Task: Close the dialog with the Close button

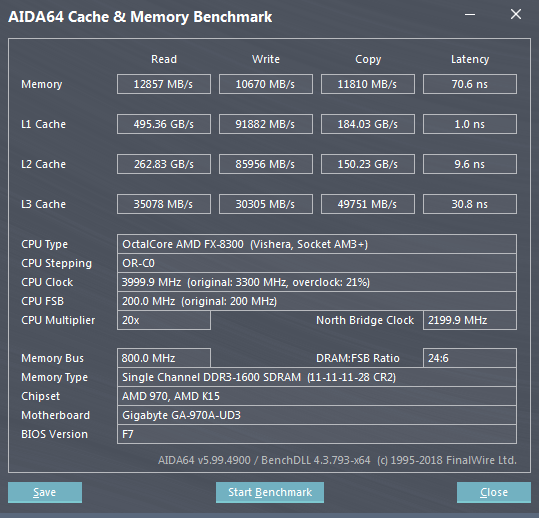Action: [494, 492]
